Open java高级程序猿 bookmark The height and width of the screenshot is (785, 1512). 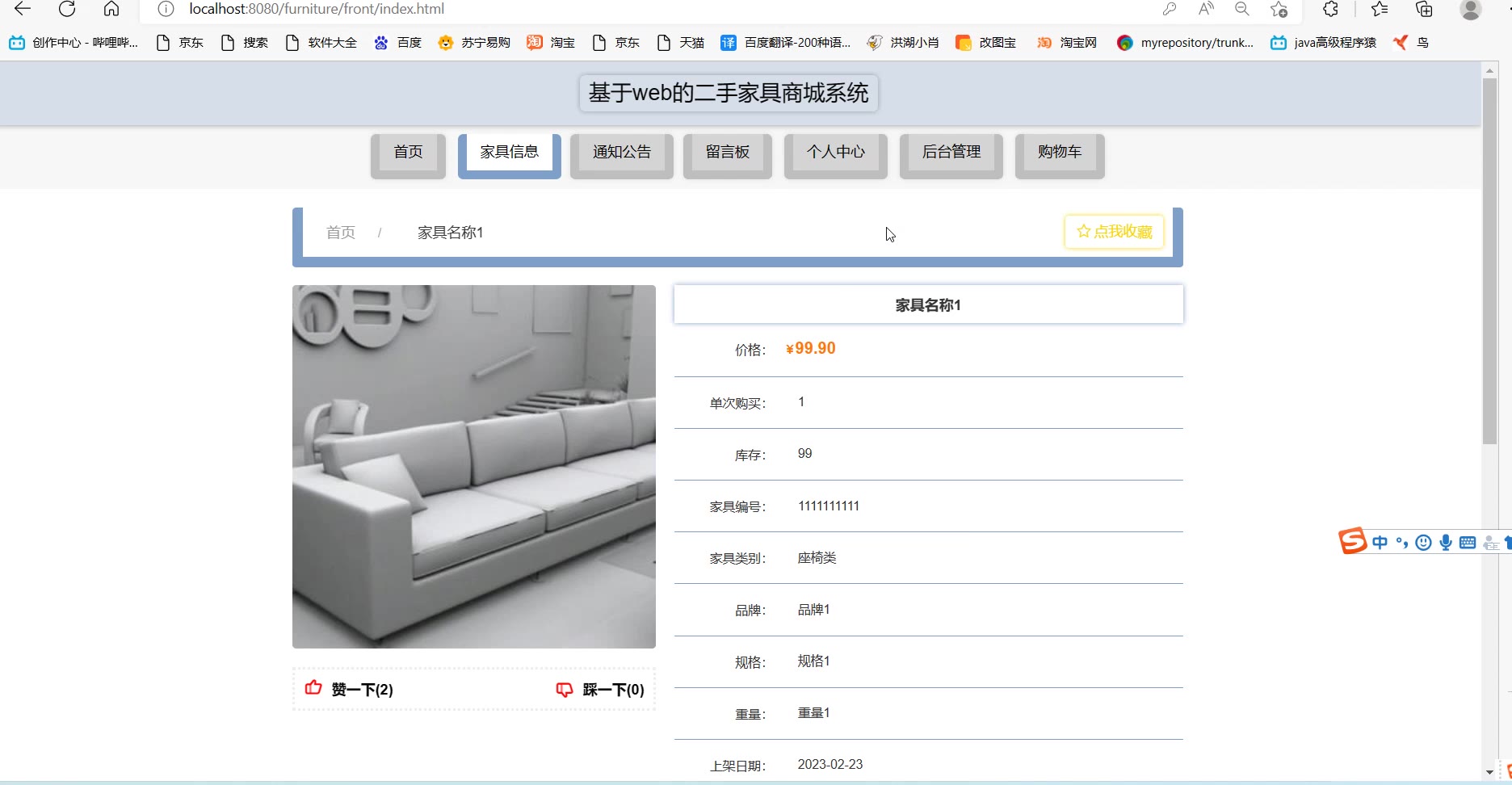(1323, 43)
